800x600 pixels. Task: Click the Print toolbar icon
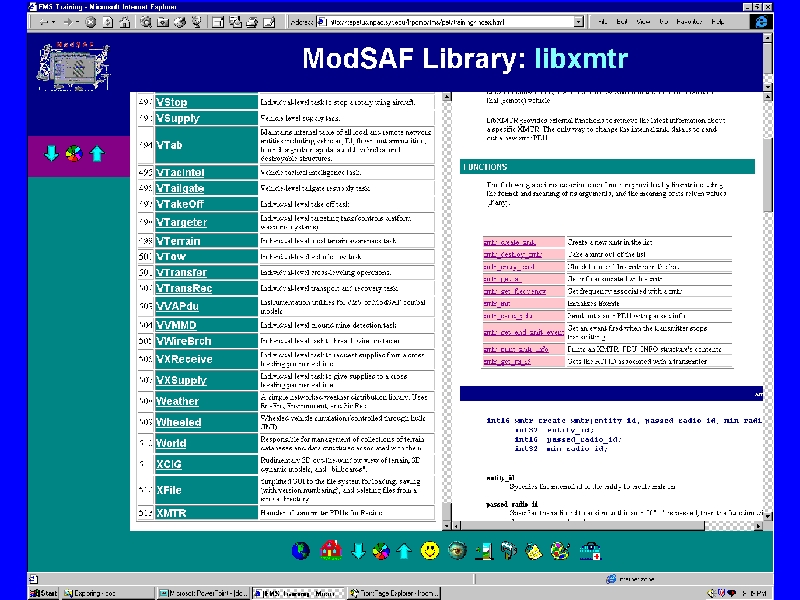pos(252,22)
